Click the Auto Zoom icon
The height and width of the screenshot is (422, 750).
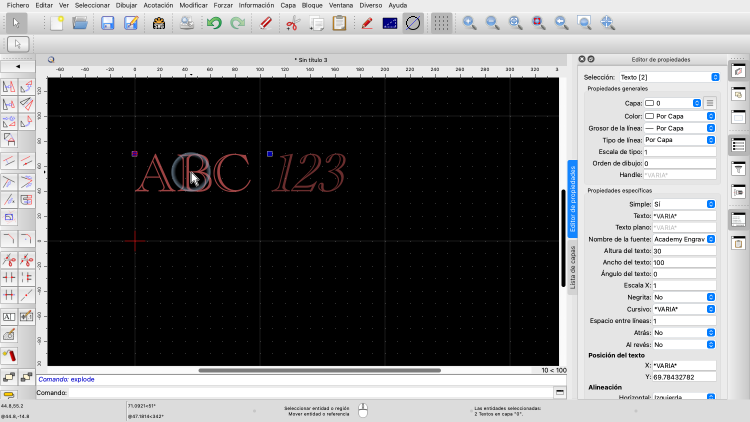pos(515,23)
